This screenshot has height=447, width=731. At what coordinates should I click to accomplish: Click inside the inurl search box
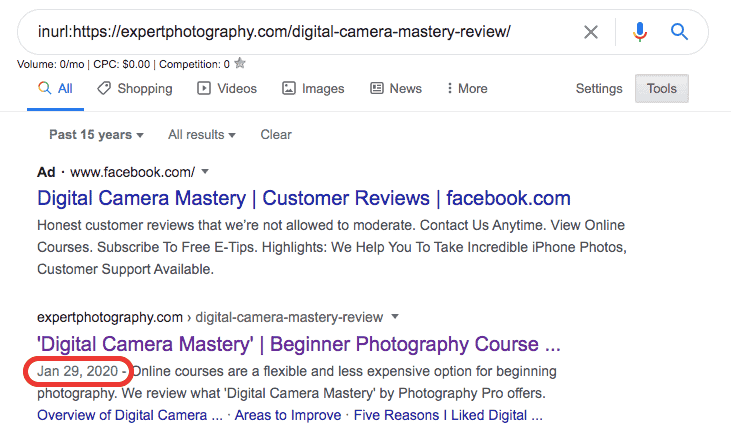[298, 32]
